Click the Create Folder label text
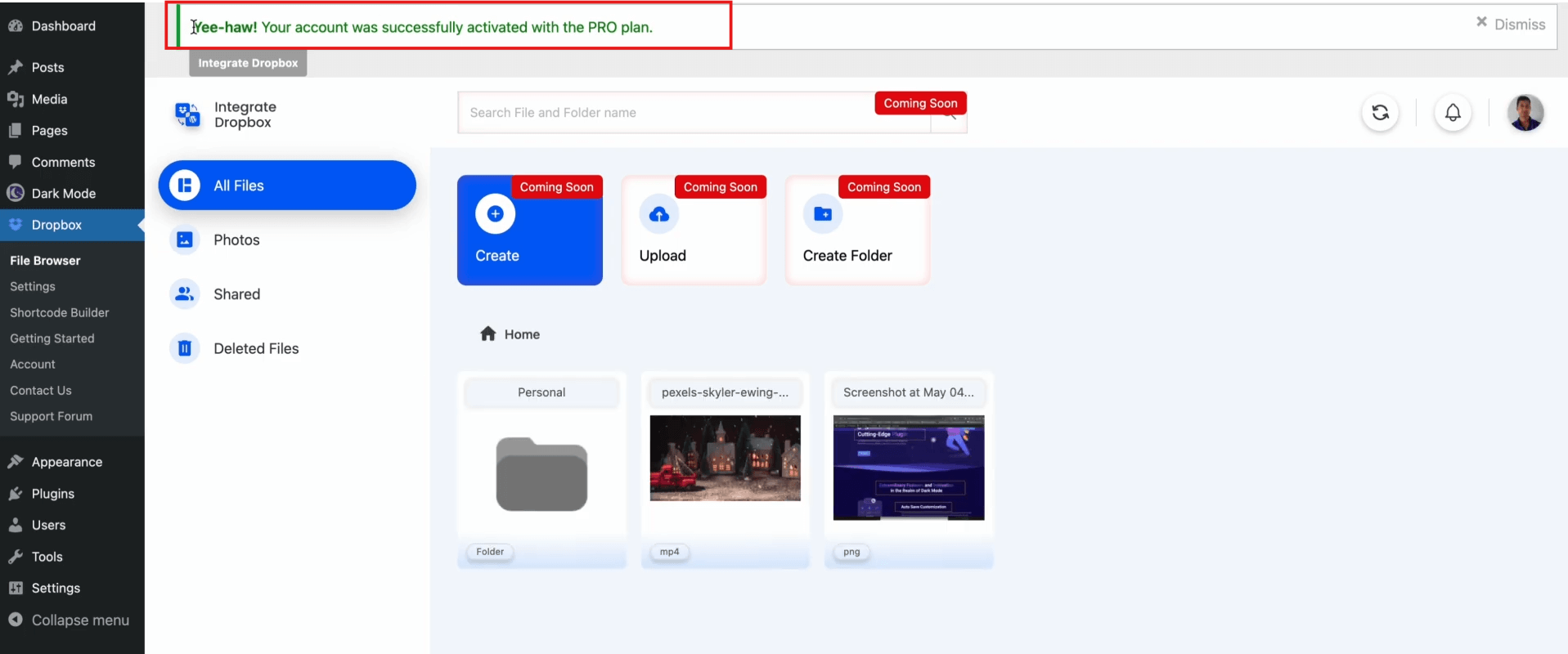1568x654 pixels. click(847, 256)
